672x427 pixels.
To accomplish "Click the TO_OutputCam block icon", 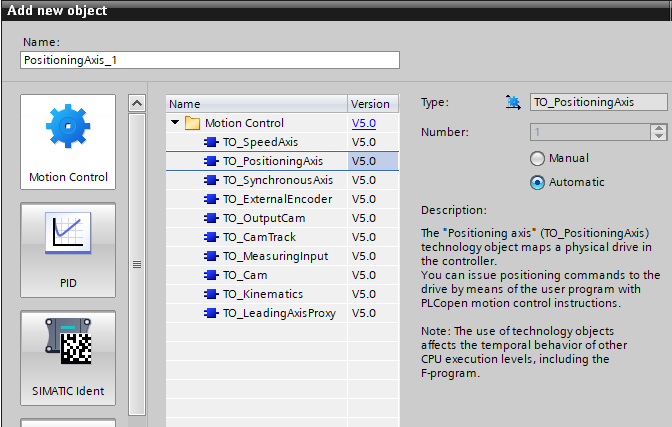I will (211, 218).
